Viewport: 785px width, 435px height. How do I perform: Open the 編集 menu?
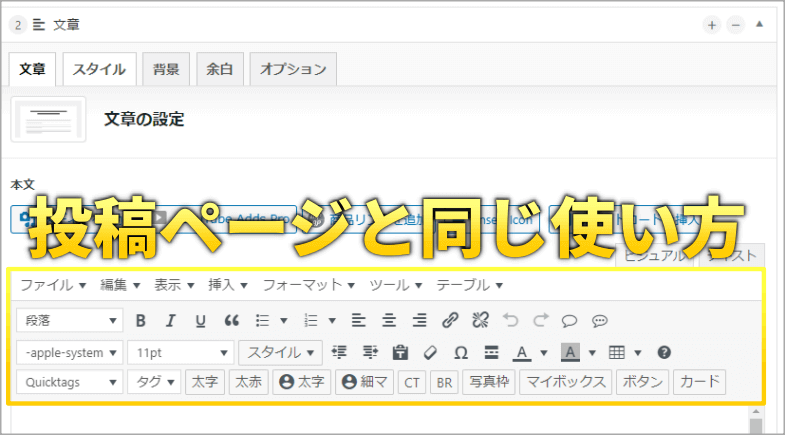click(120, 285)
